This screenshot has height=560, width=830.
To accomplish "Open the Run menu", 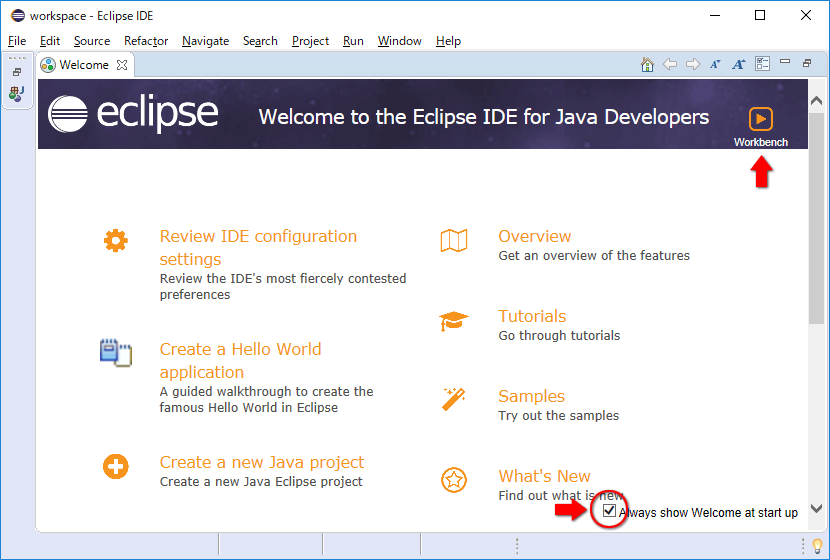I will [353, 41].
